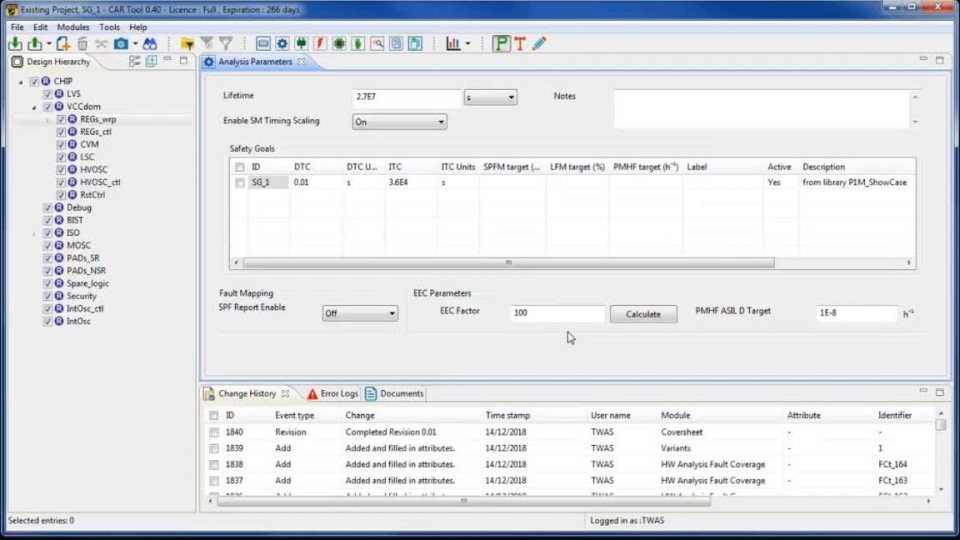Open the Modules menu
960x540 pixels.
tap(73, 27)
